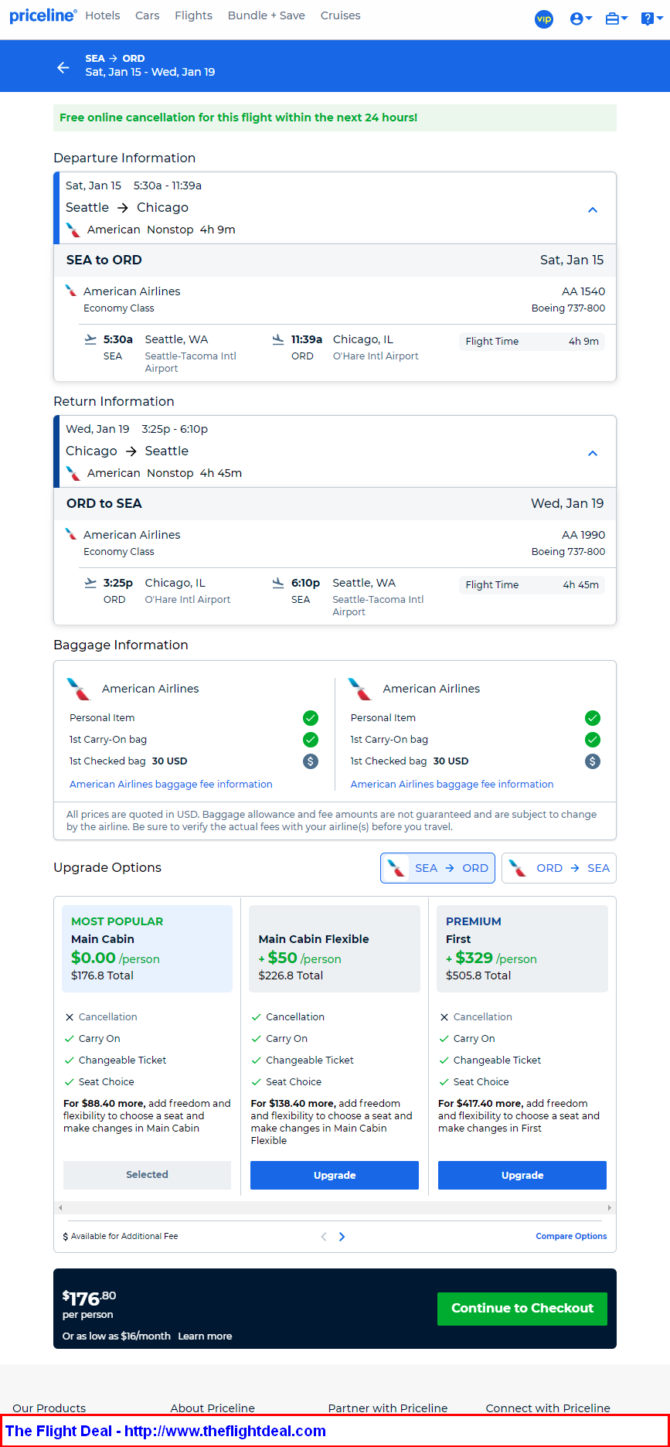Open About Priceline footer heading
Viewport: 670px width, 1447px height.
click(x=212, y=1408)
